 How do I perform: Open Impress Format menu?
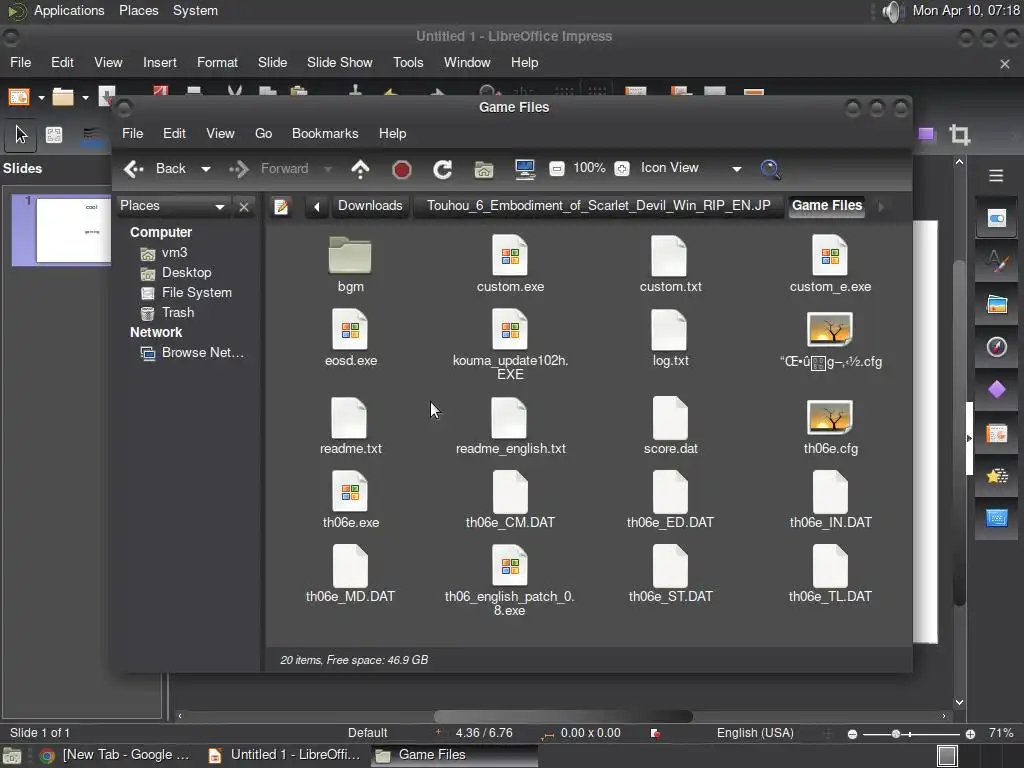click(217, 63)
